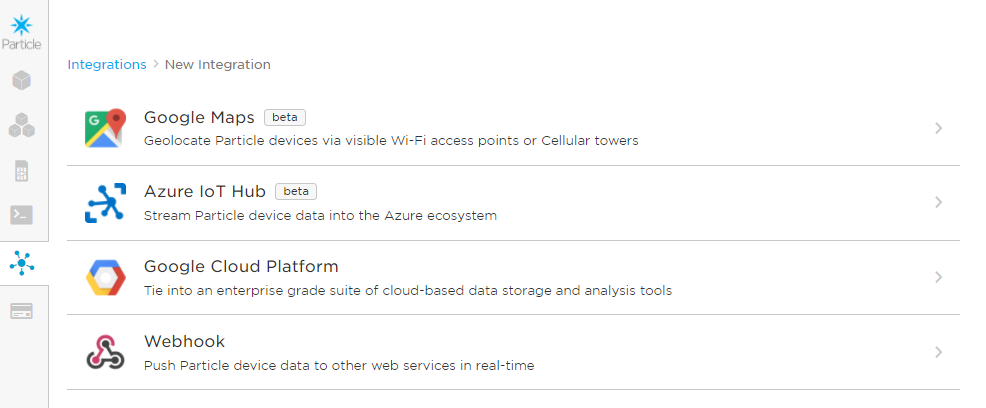
Task: Click the Google Maps title text
Action: click(x=199, y=117)
